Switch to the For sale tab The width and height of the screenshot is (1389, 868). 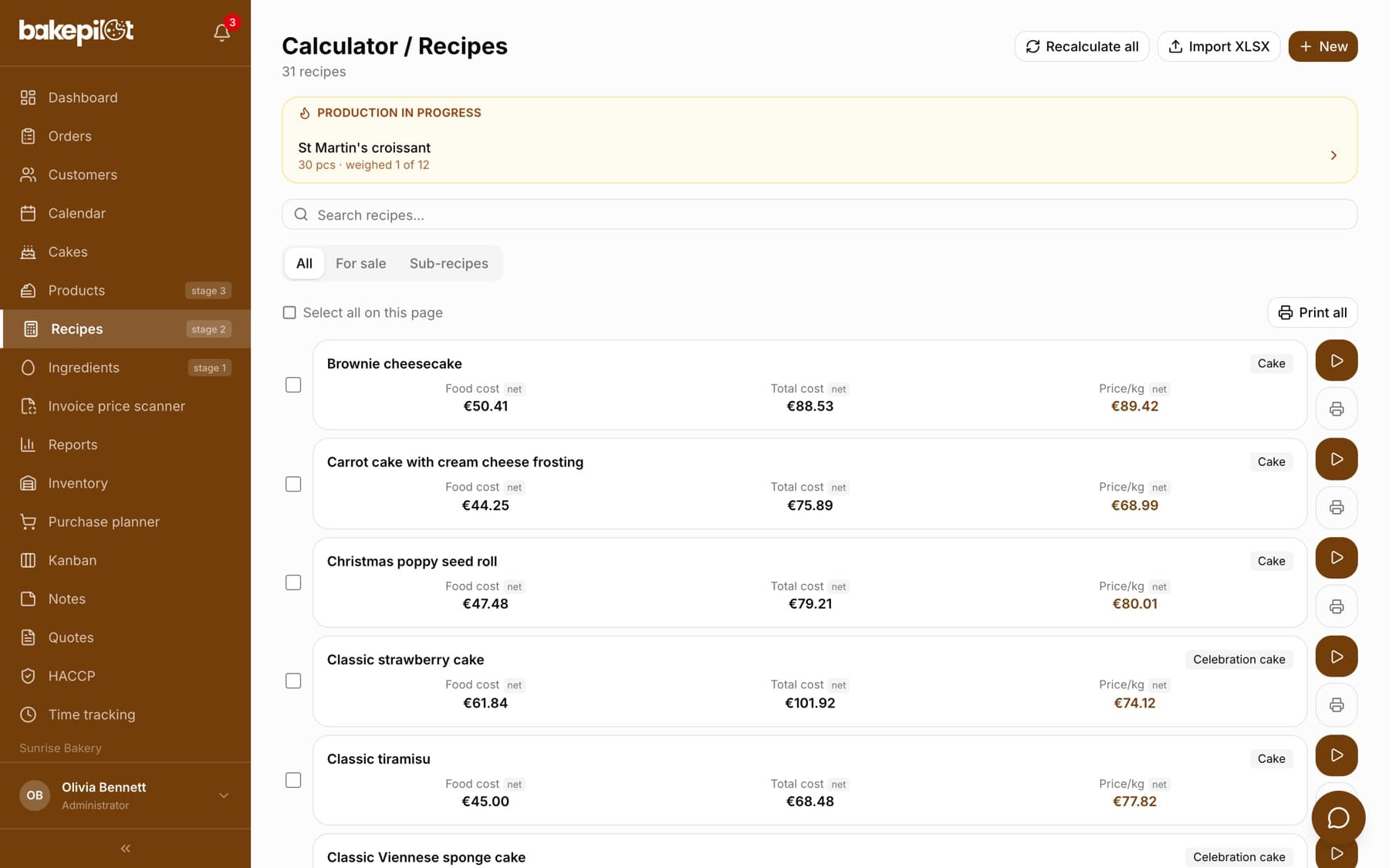coord(360,263)
